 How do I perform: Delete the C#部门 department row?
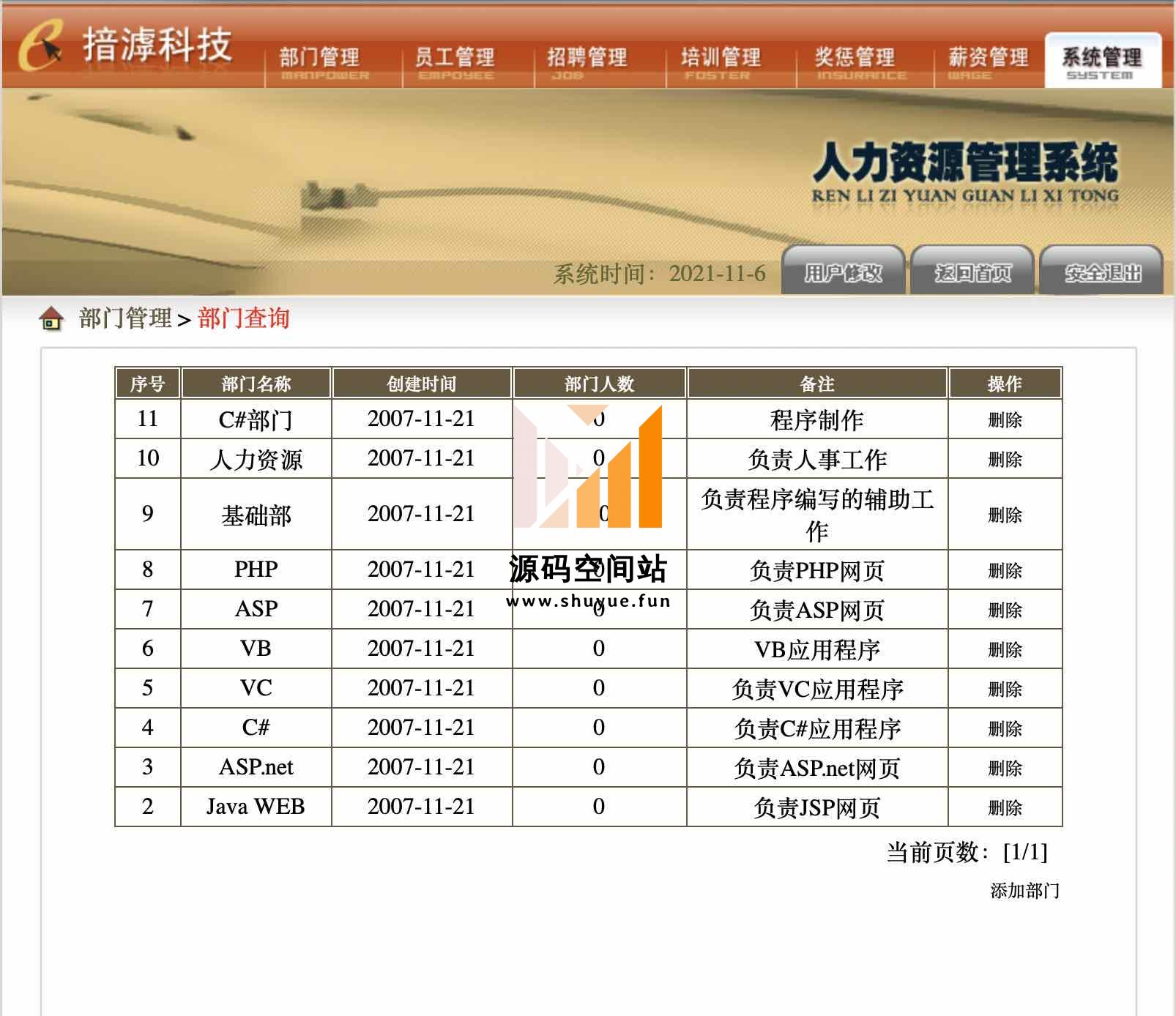pyautogui.click(x=1005, y=420)
